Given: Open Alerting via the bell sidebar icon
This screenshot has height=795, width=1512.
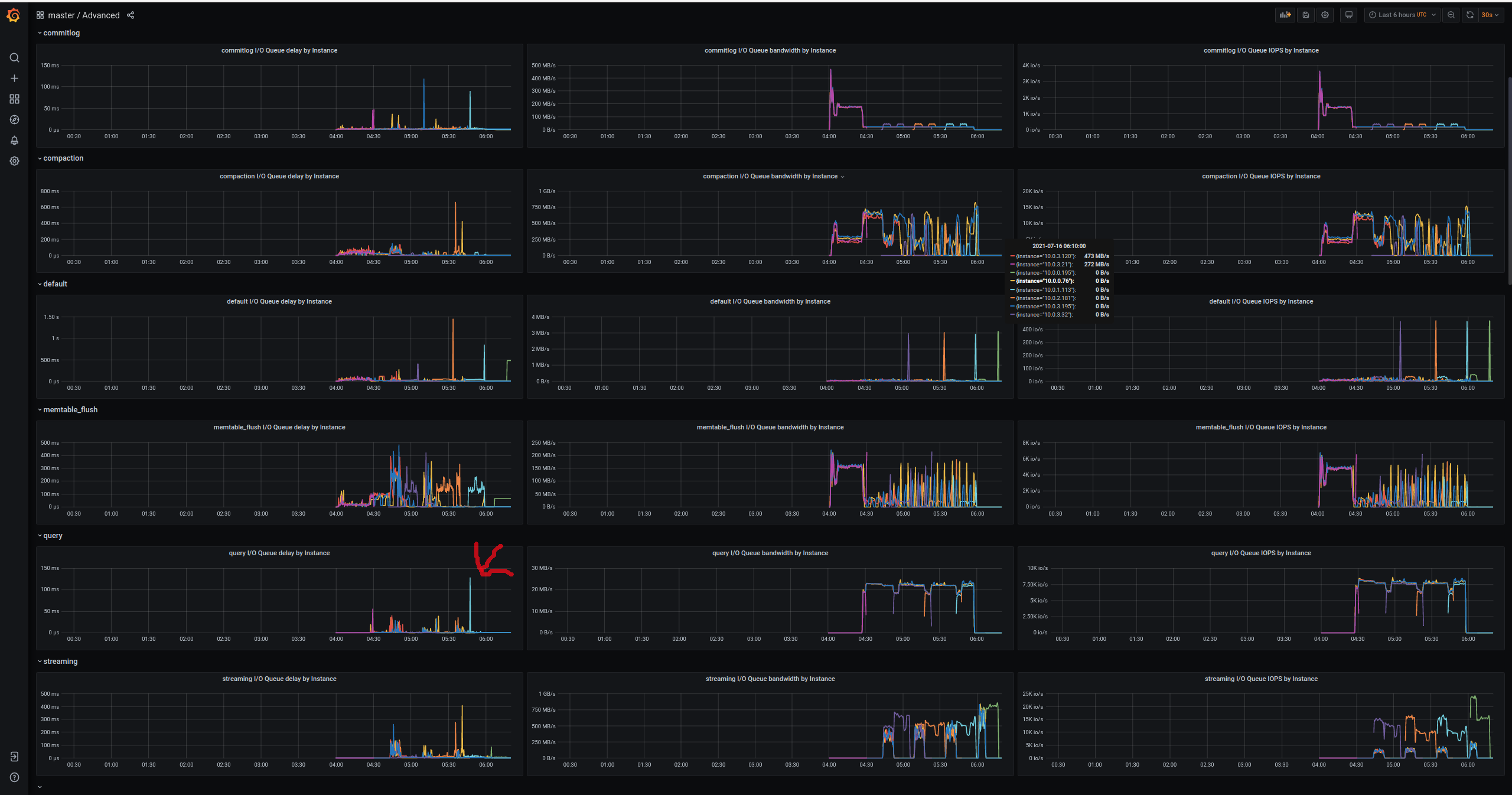Looking at the screenshot, I should click(x=14, y=140).
